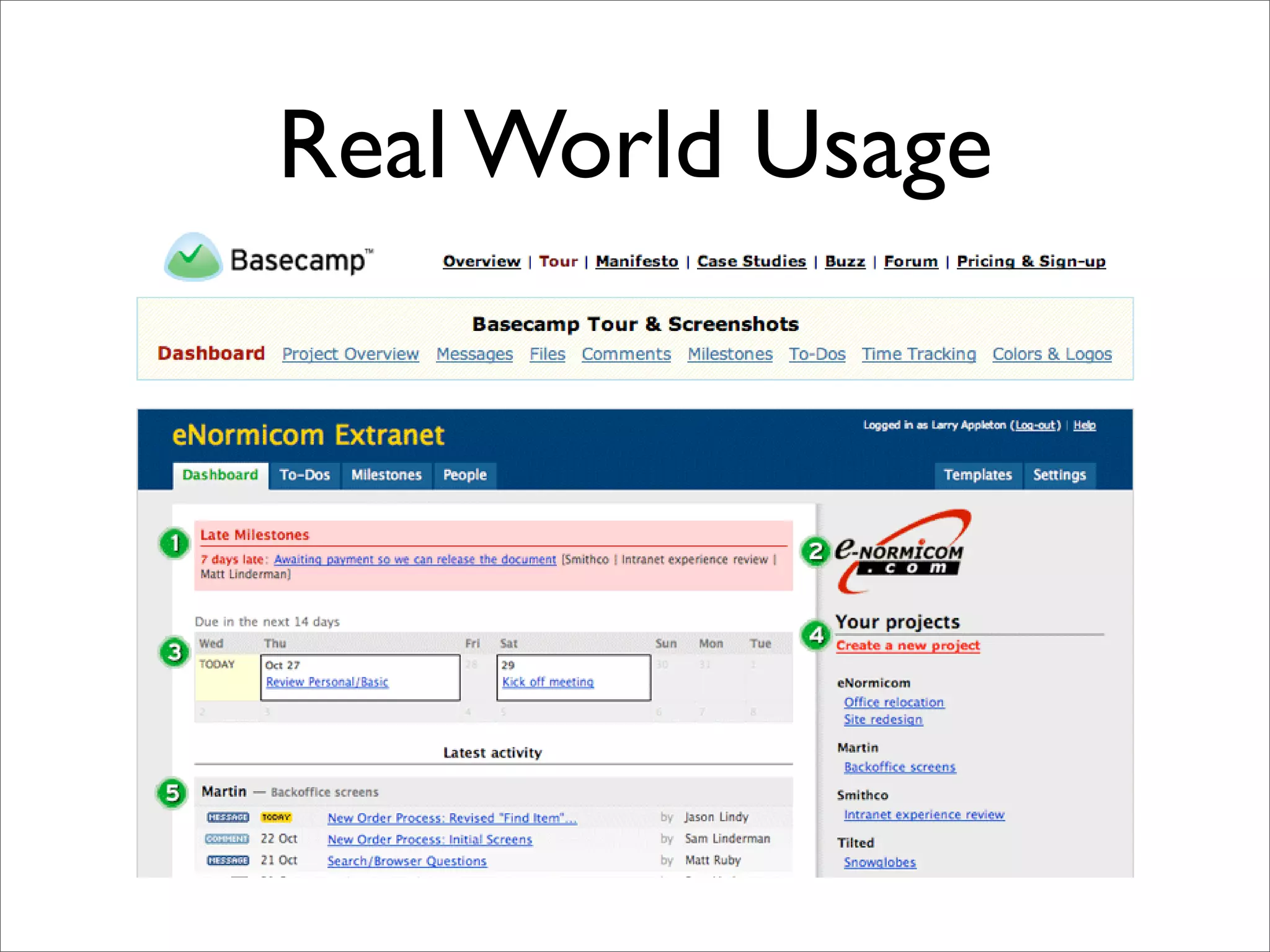The image size is (1270, 952).
Task: Switch to the Milestones tab
Action: tap(386, 475)
